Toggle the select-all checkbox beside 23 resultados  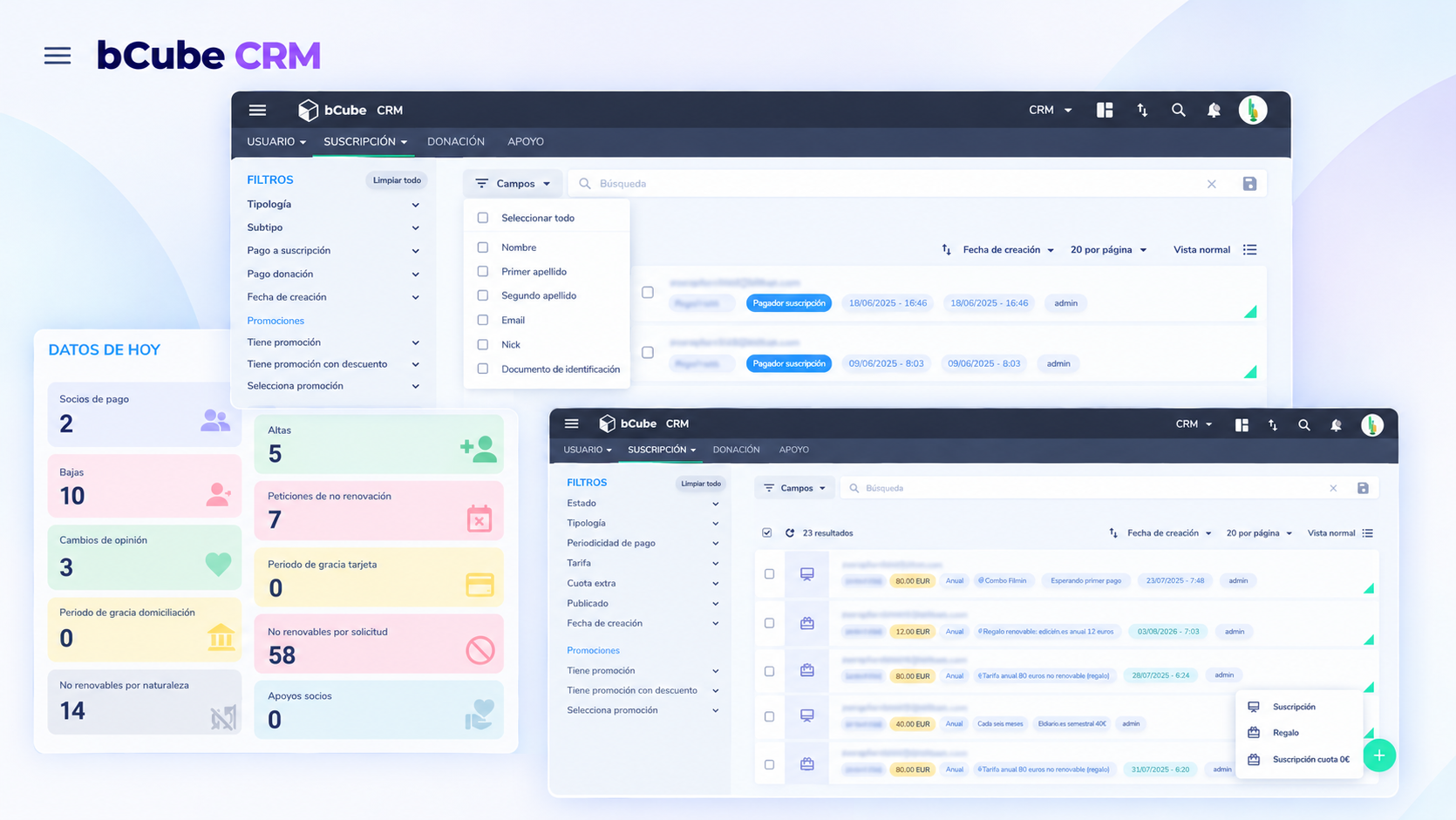click(x=767, y=532)
